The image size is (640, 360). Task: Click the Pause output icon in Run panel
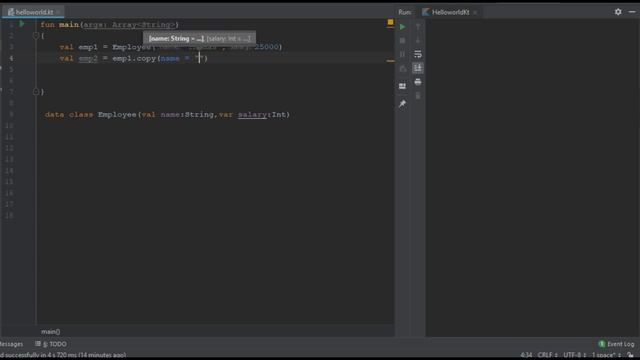(x=402, y=54)
